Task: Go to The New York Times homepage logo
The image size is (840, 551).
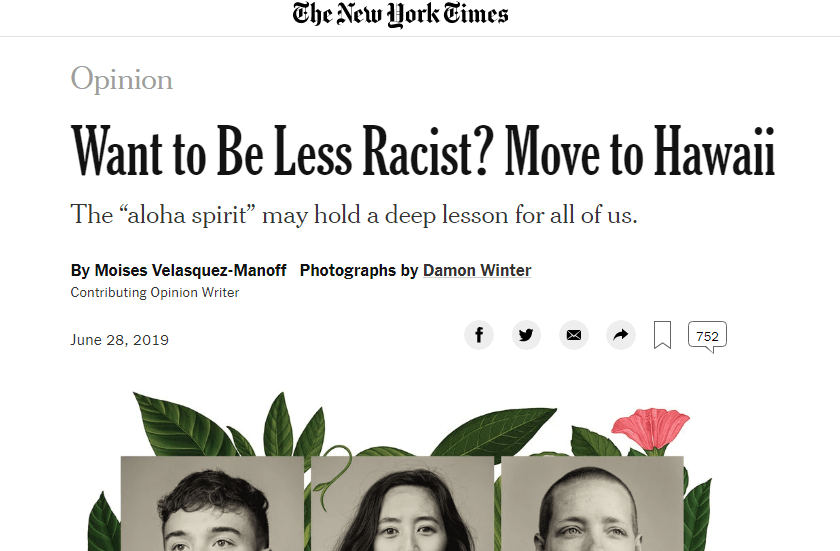Action: [400, 15]
